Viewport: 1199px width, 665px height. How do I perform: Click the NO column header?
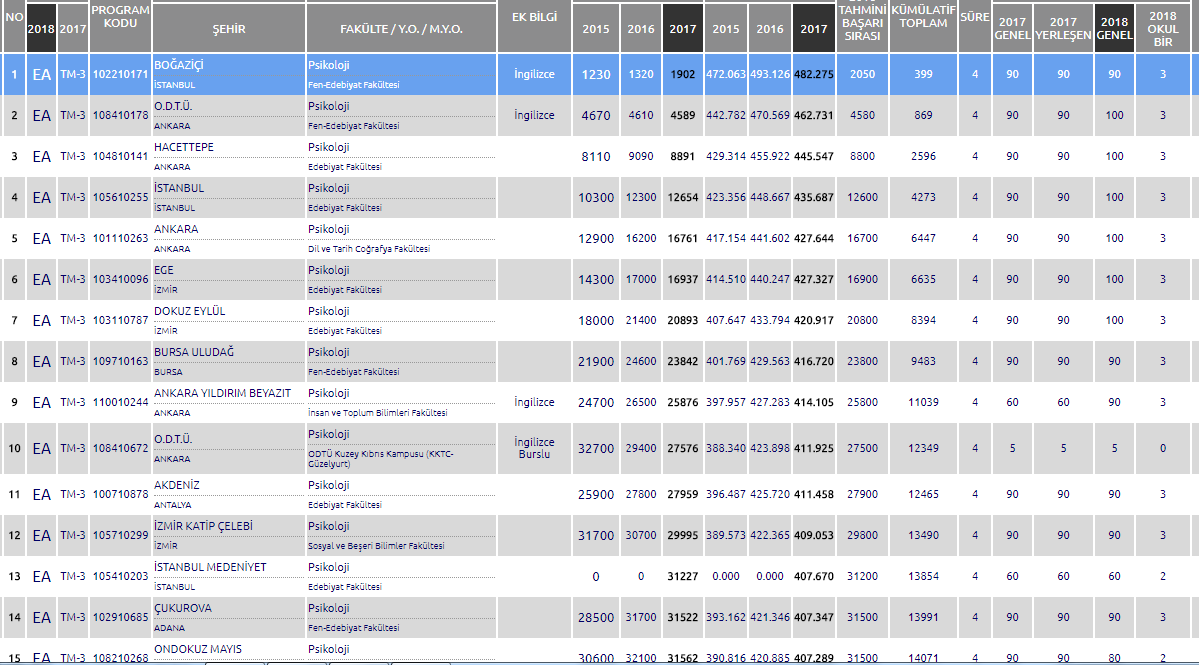13,17
